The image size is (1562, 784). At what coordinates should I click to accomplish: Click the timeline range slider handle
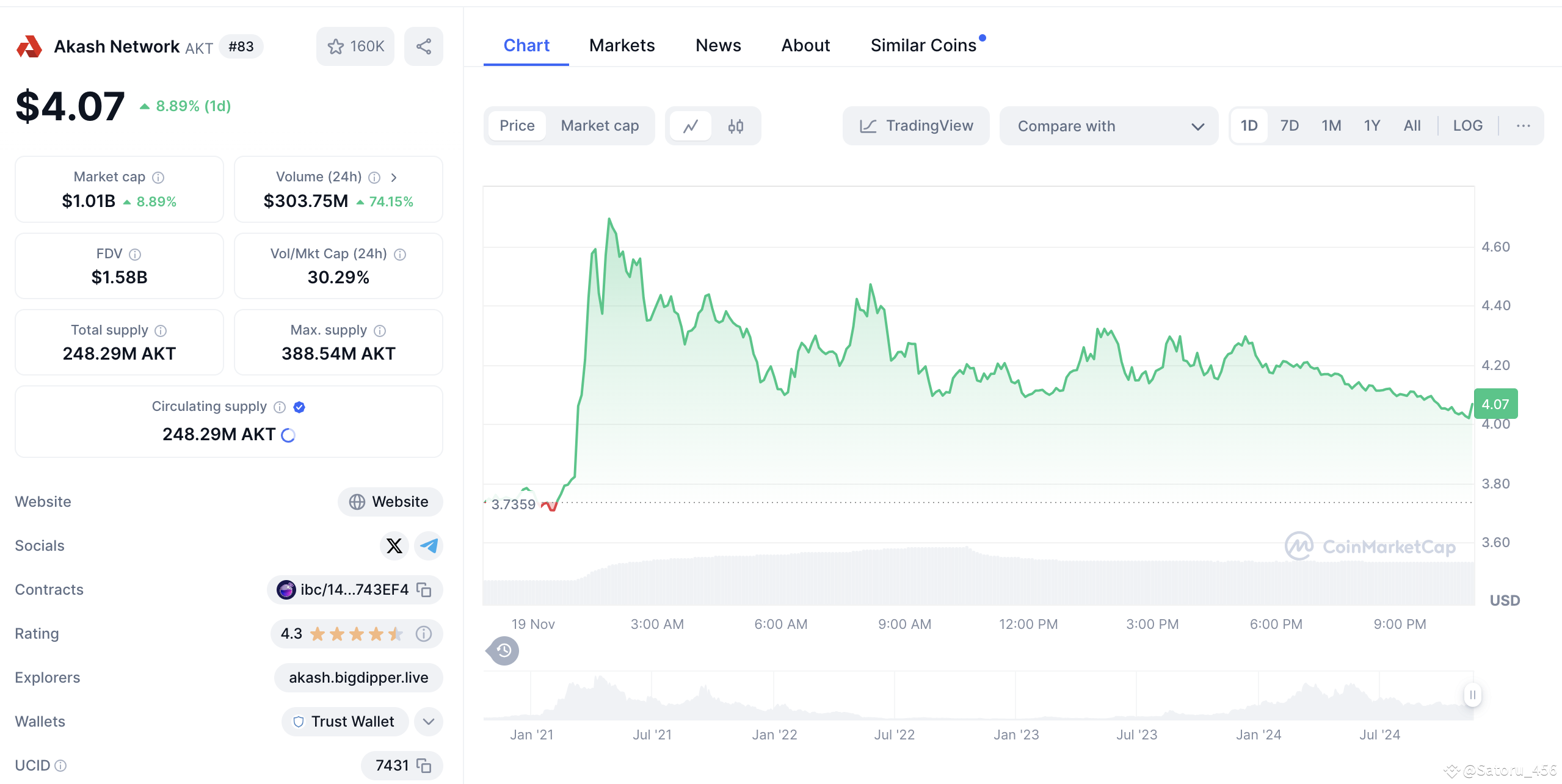(x=1472, y=695)
